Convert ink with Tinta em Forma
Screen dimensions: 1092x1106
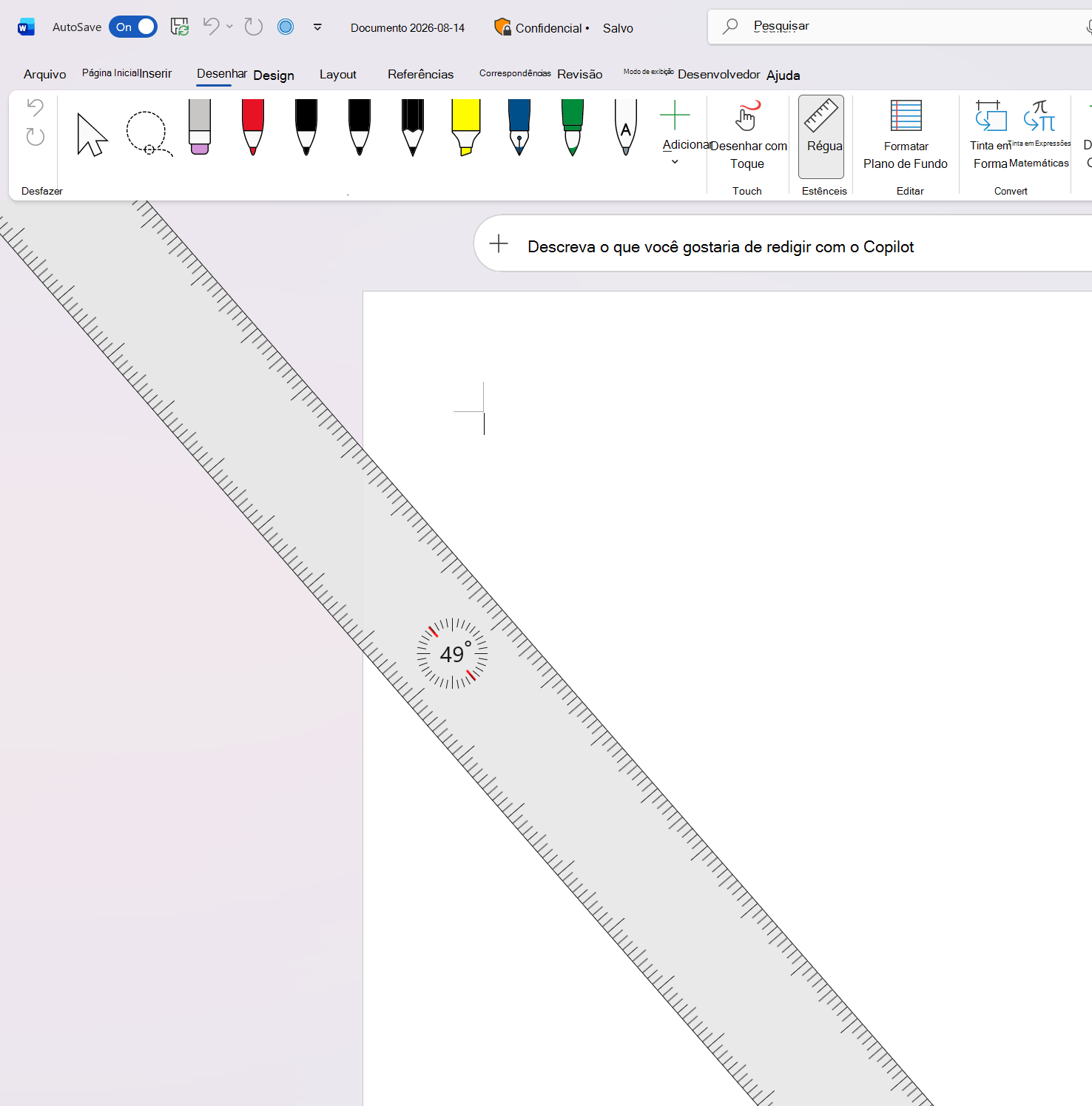[990, 135]
